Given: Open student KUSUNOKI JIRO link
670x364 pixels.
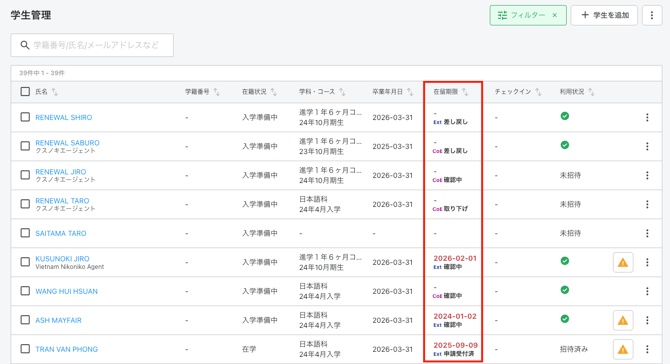Looking at the screenshot, I should 62,258.
